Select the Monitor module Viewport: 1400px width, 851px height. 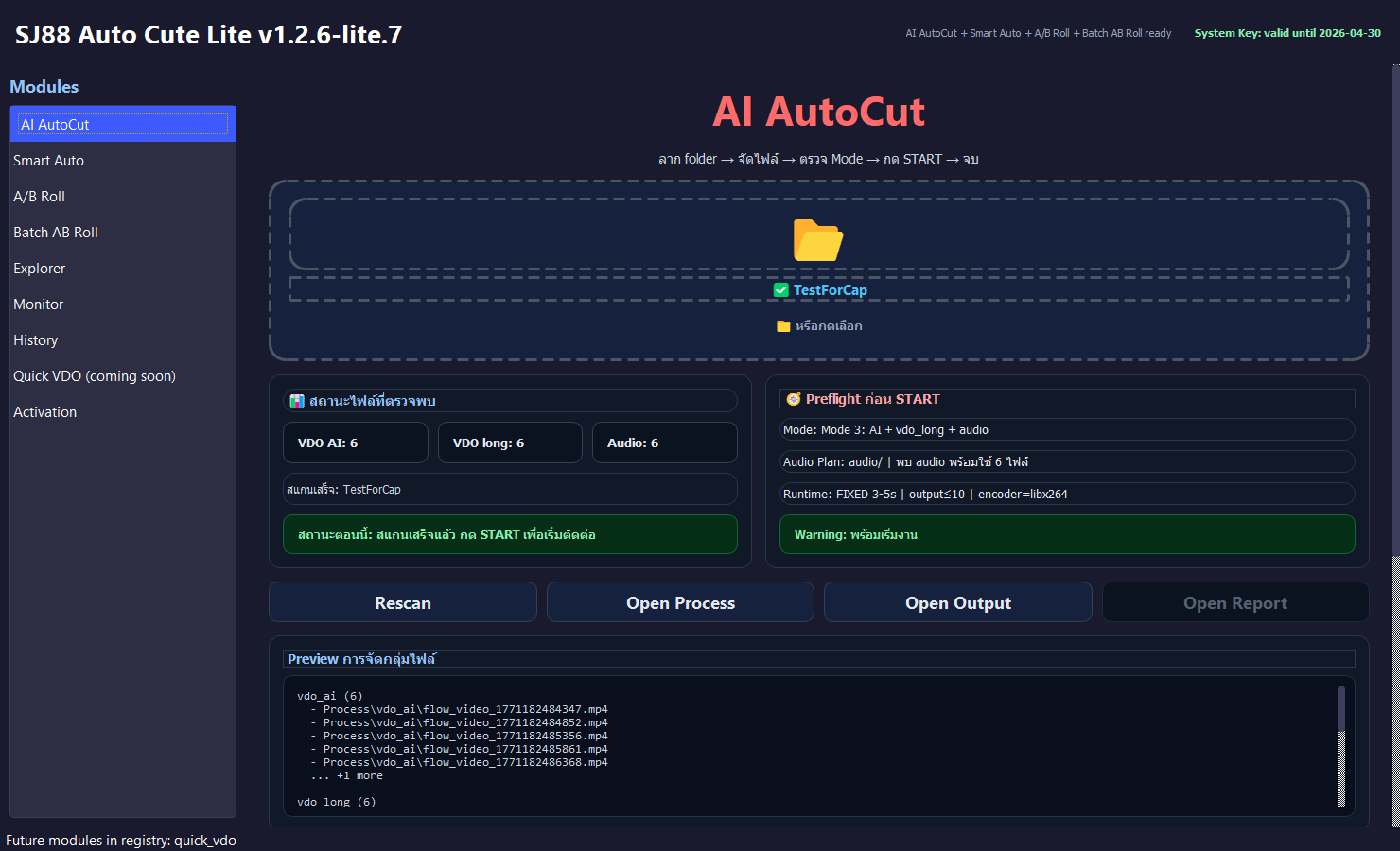point(38,304)
